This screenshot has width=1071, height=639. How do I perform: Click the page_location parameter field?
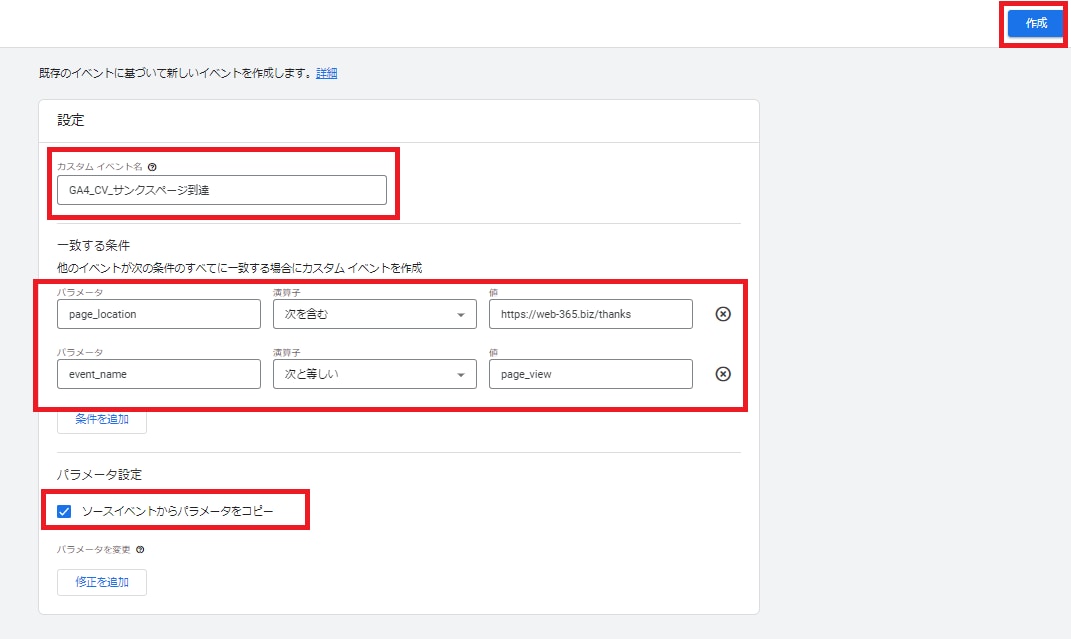click(158, 314)
